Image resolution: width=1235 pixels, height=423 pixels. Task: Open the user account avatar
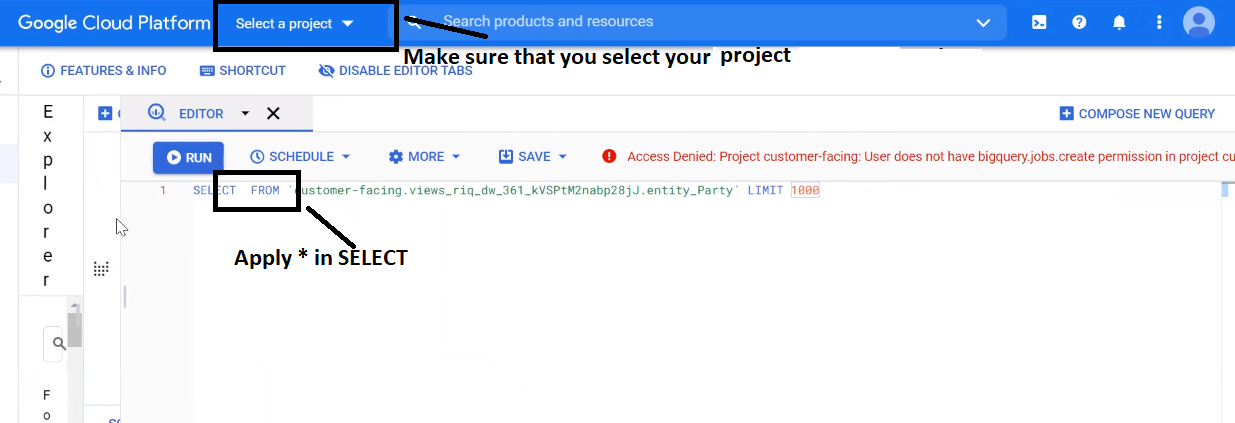tap(1198, 22)
